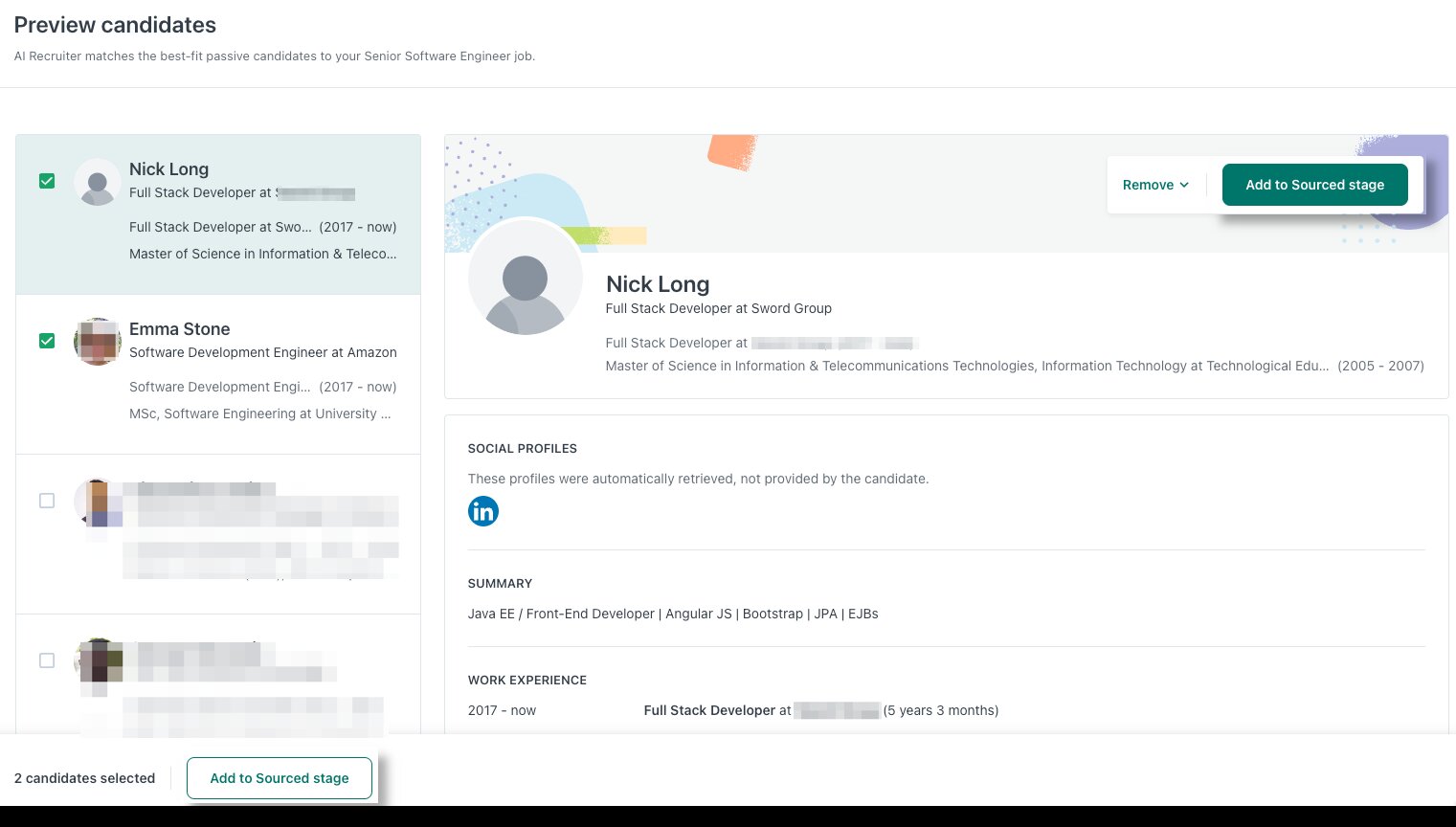
Task: Click the Java EE summary text
Action: [672, 614]
